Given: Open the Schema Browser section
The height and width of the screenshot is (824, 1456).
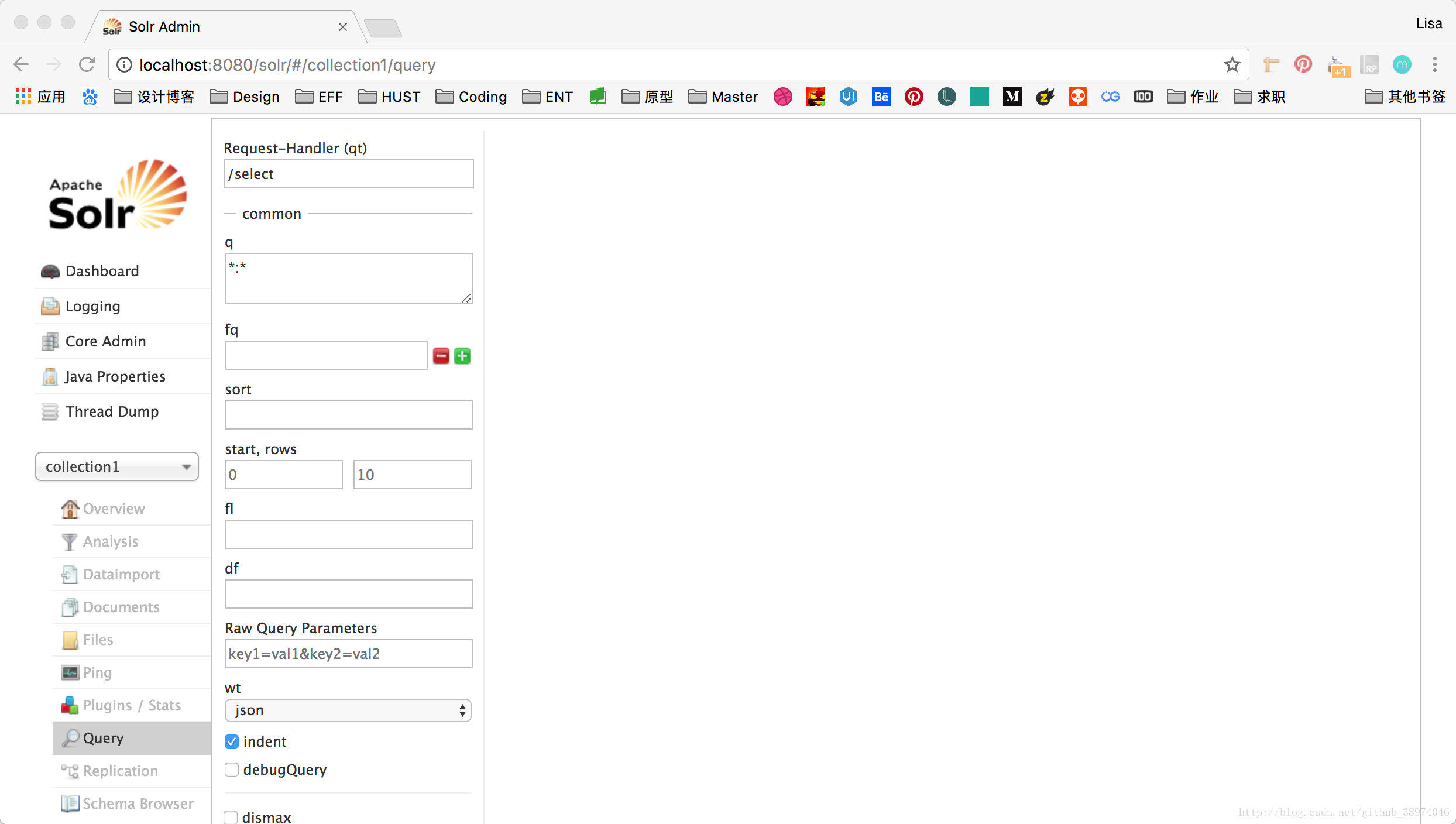Looking at the screenshot, I should (139, 804).
